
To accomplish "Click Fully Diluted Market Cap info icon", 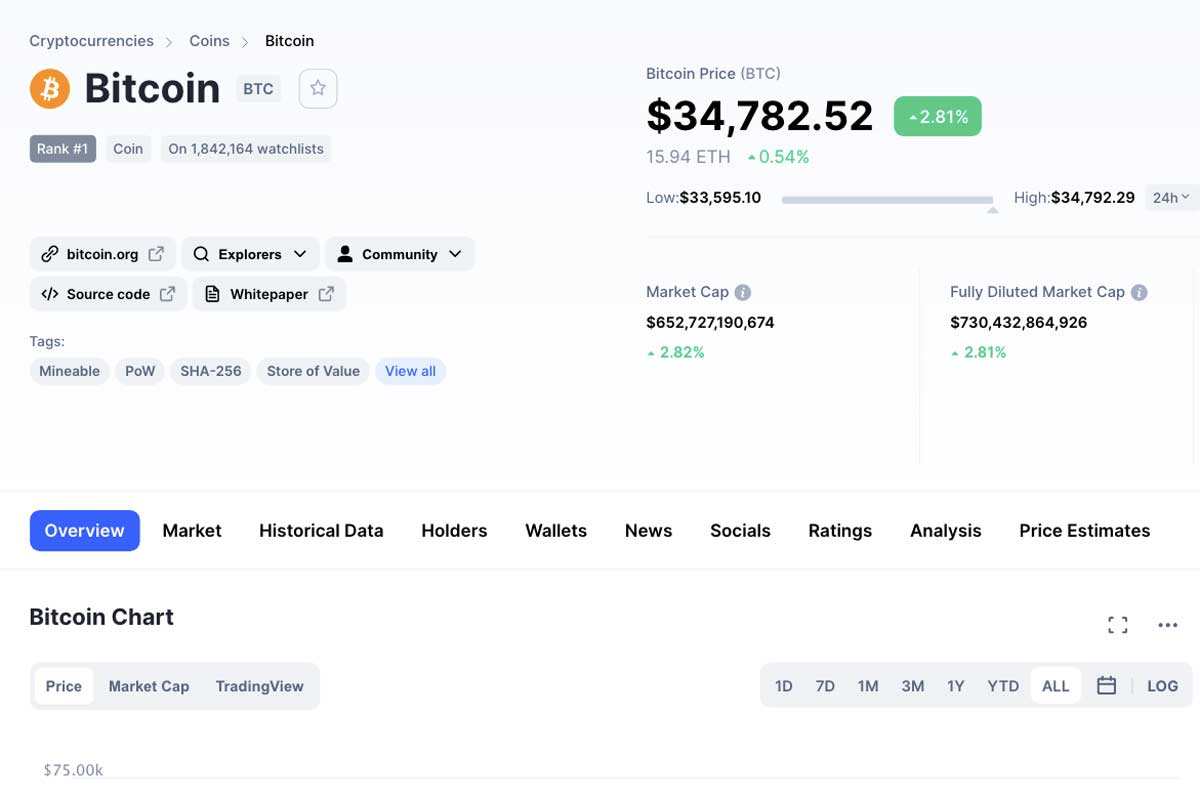I will point(1139,292).
